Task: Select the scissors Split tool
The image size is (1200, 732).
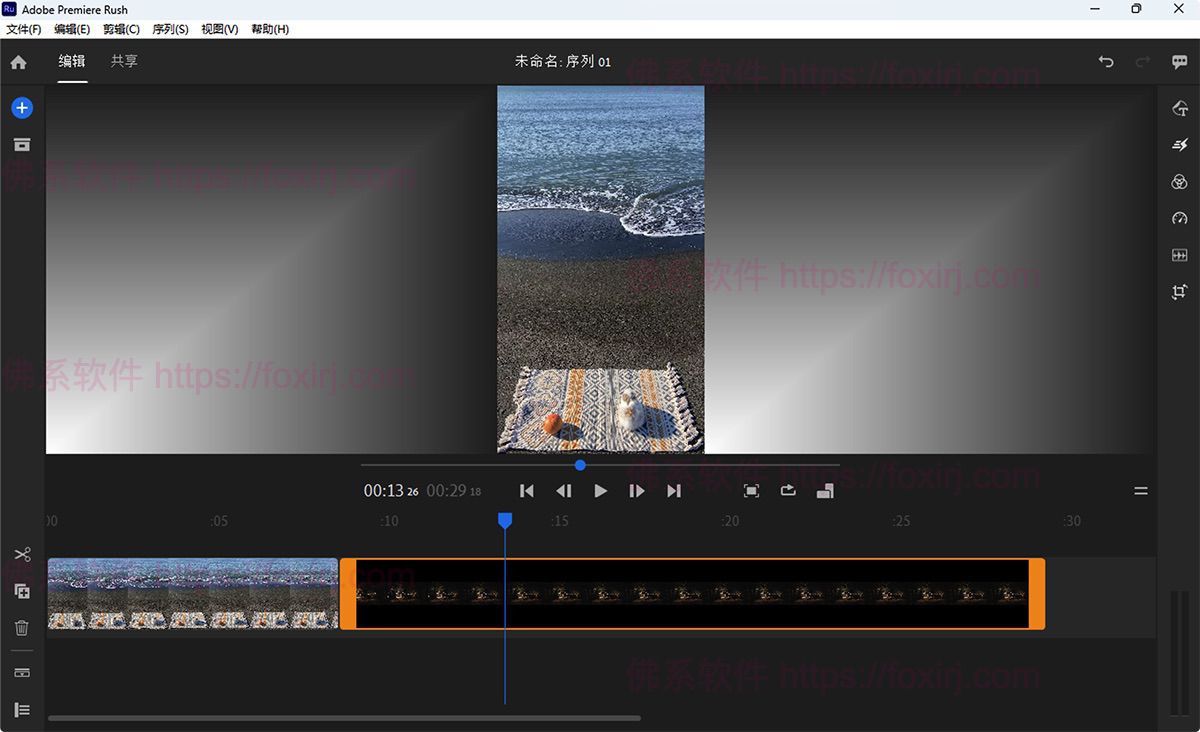Action: [22, 554]
